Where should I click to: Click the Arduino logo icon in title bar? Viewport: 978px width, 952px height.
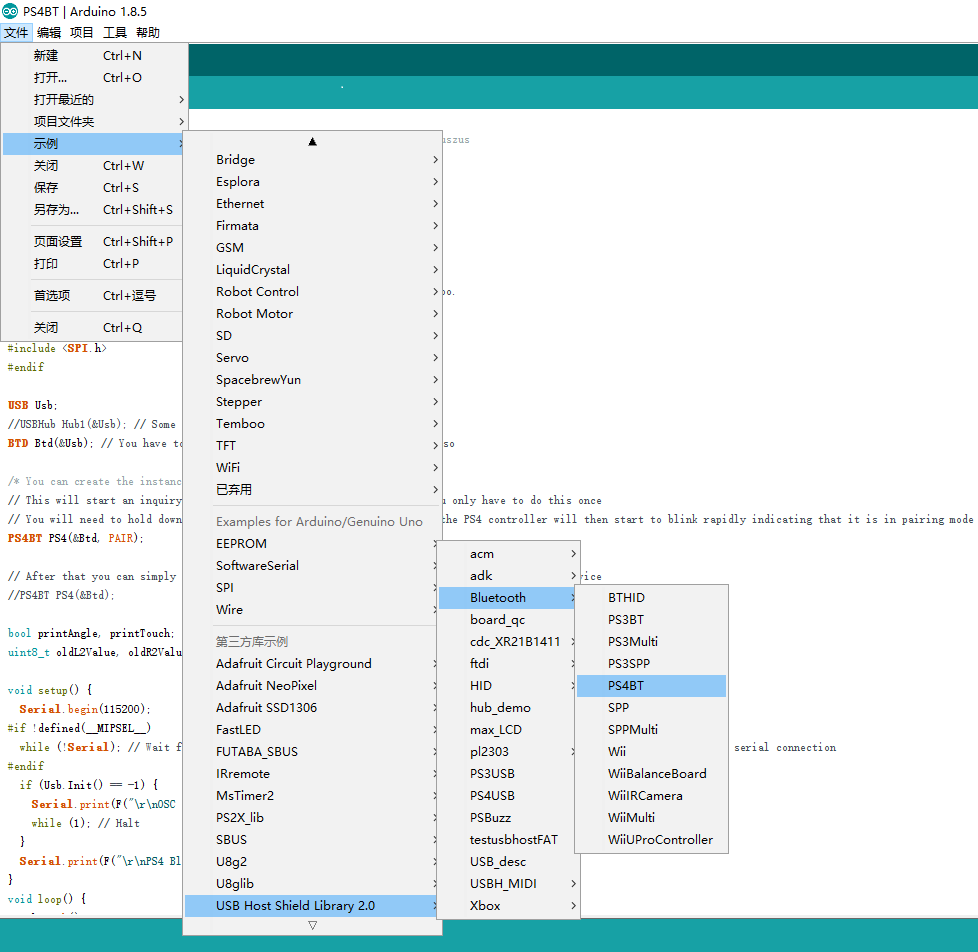(x=10, y=11)
